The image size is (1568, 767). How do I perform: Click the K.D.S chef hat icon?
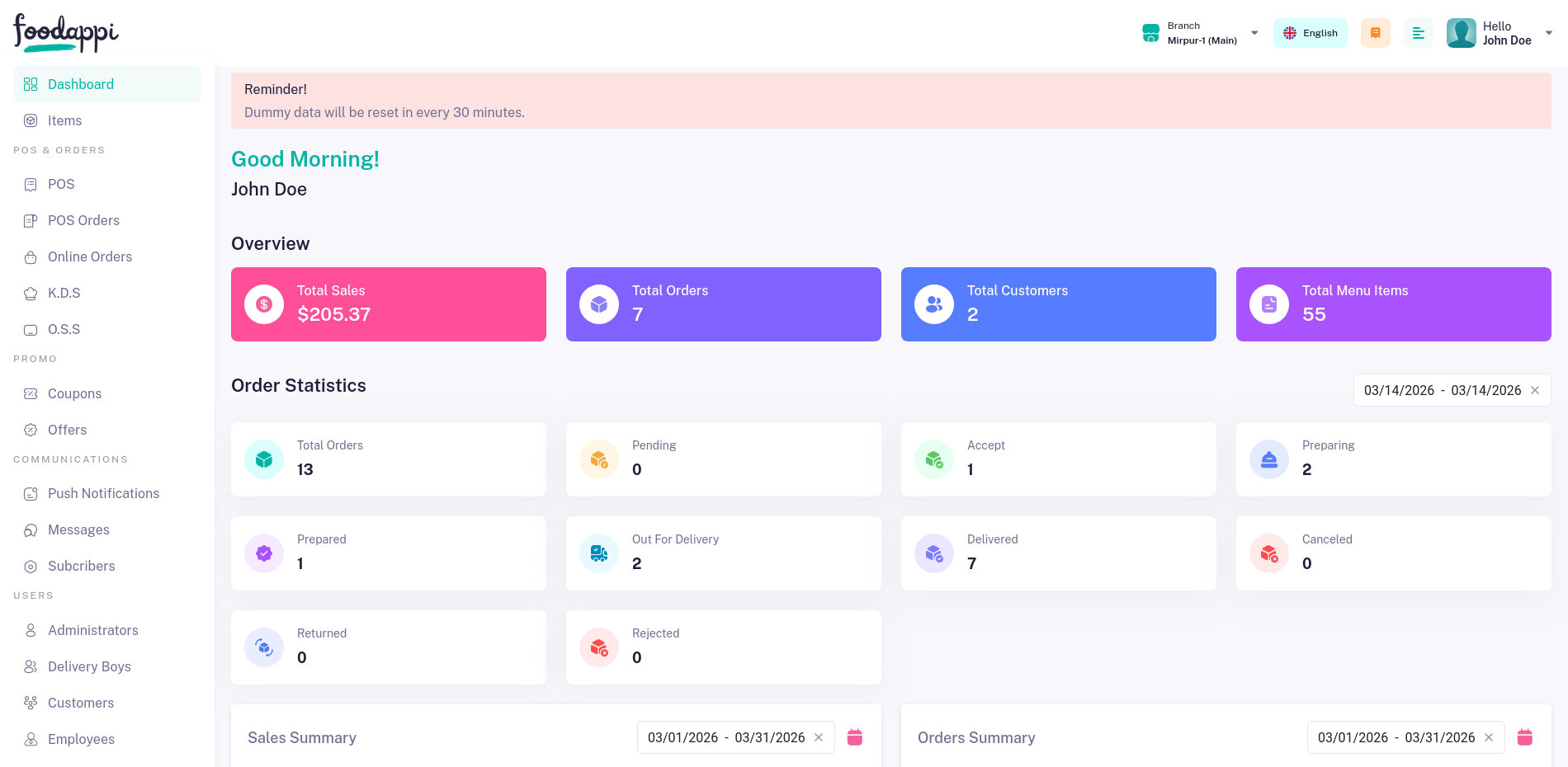[31, 294]
